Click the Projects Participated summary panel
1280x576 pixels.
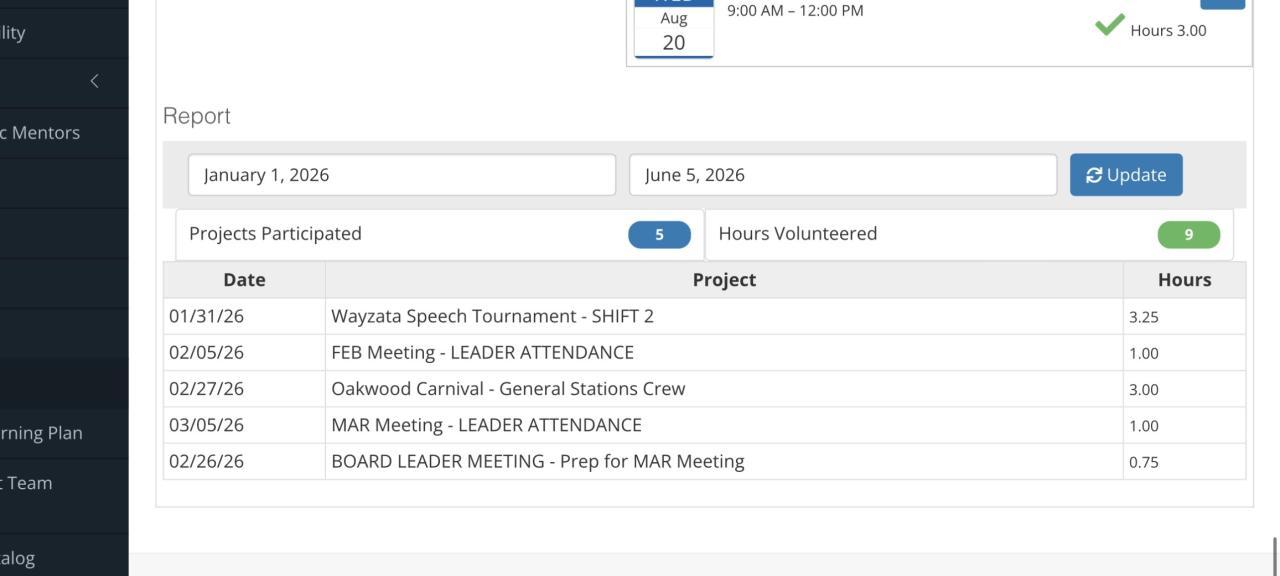(400, 234)
